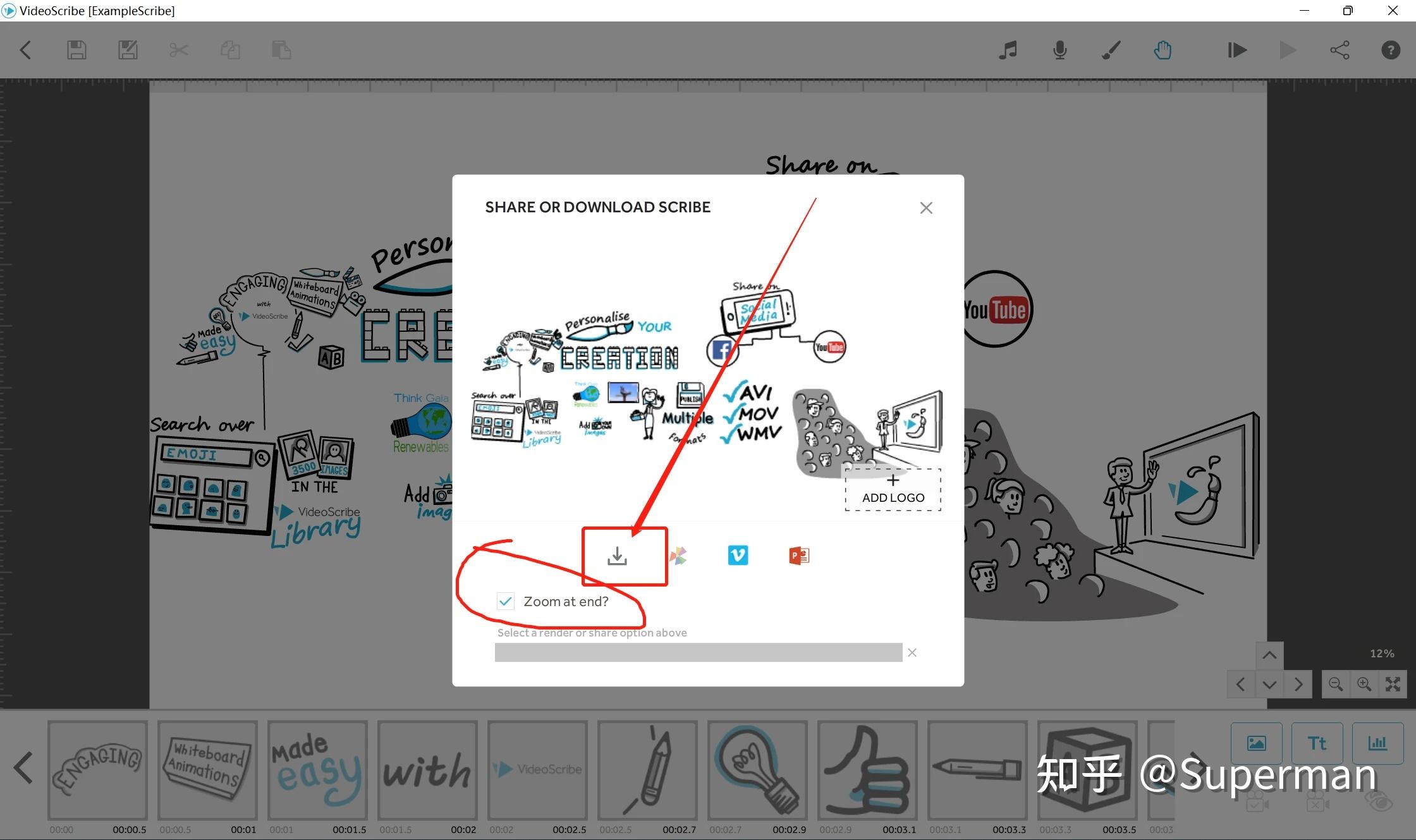Open the help question mark
Image resolution: width=1416 pixels, height=840 pixels.
[1390, 50]
